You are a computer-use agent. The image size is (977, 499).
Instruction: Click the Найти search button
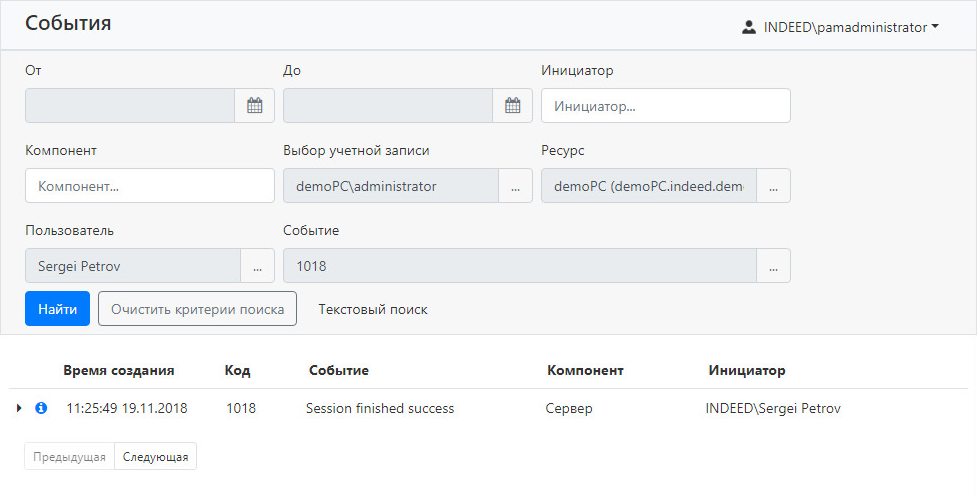[x=57, y=309]
